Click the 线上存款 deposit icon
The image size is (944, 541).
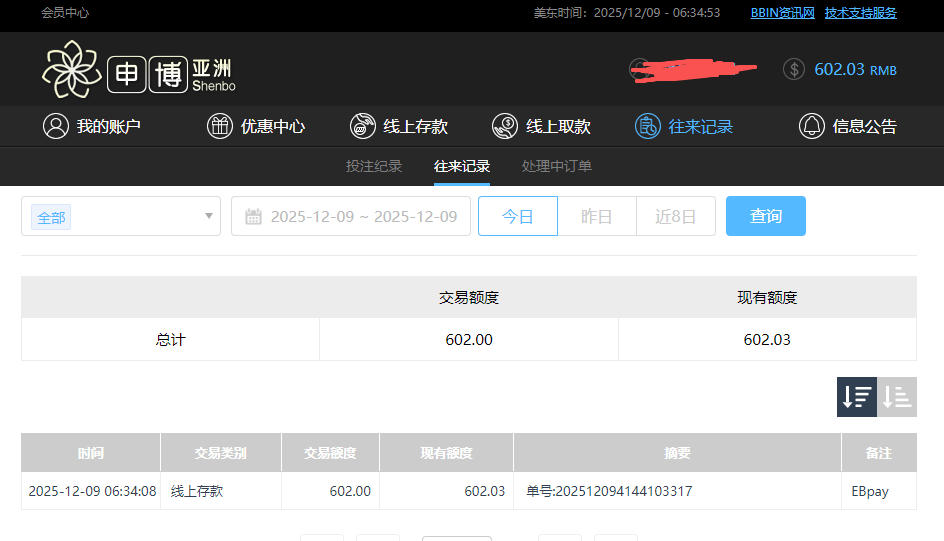pos(363,126)
